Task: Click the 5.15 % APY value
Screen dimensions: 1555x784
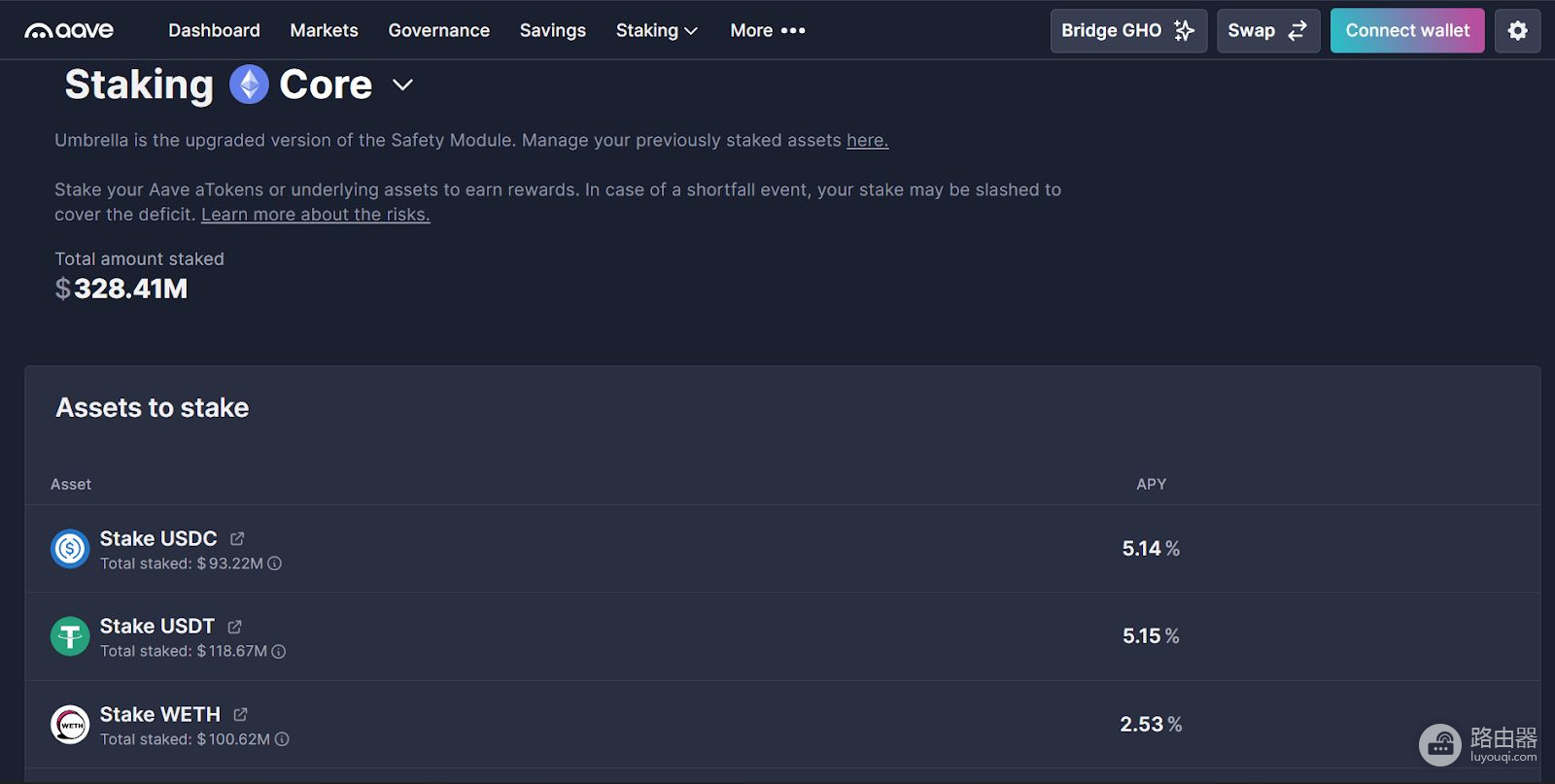Action: (1151, 636)
